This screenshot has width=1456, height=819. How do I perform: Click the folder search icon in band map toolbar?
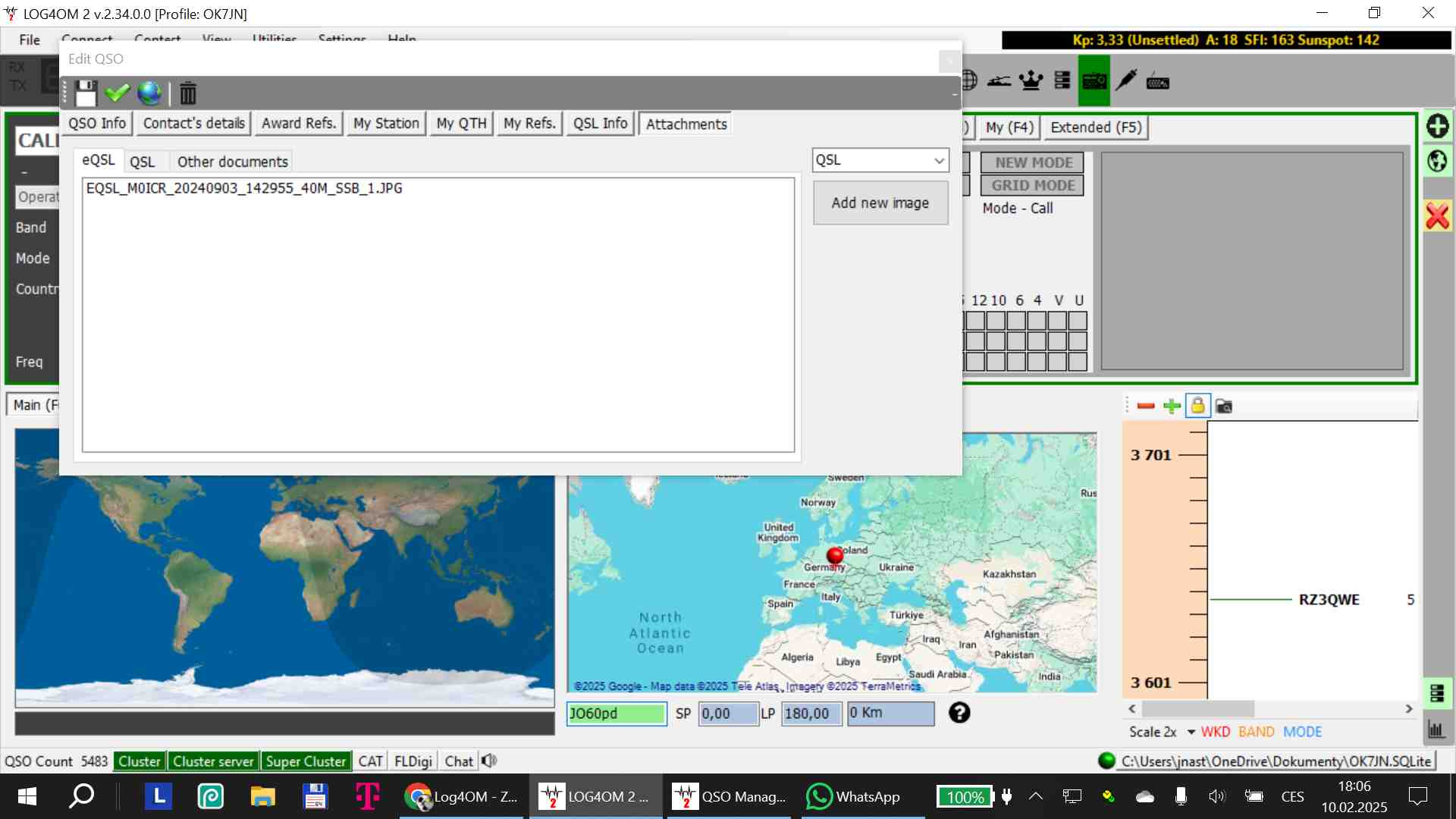1223,406
